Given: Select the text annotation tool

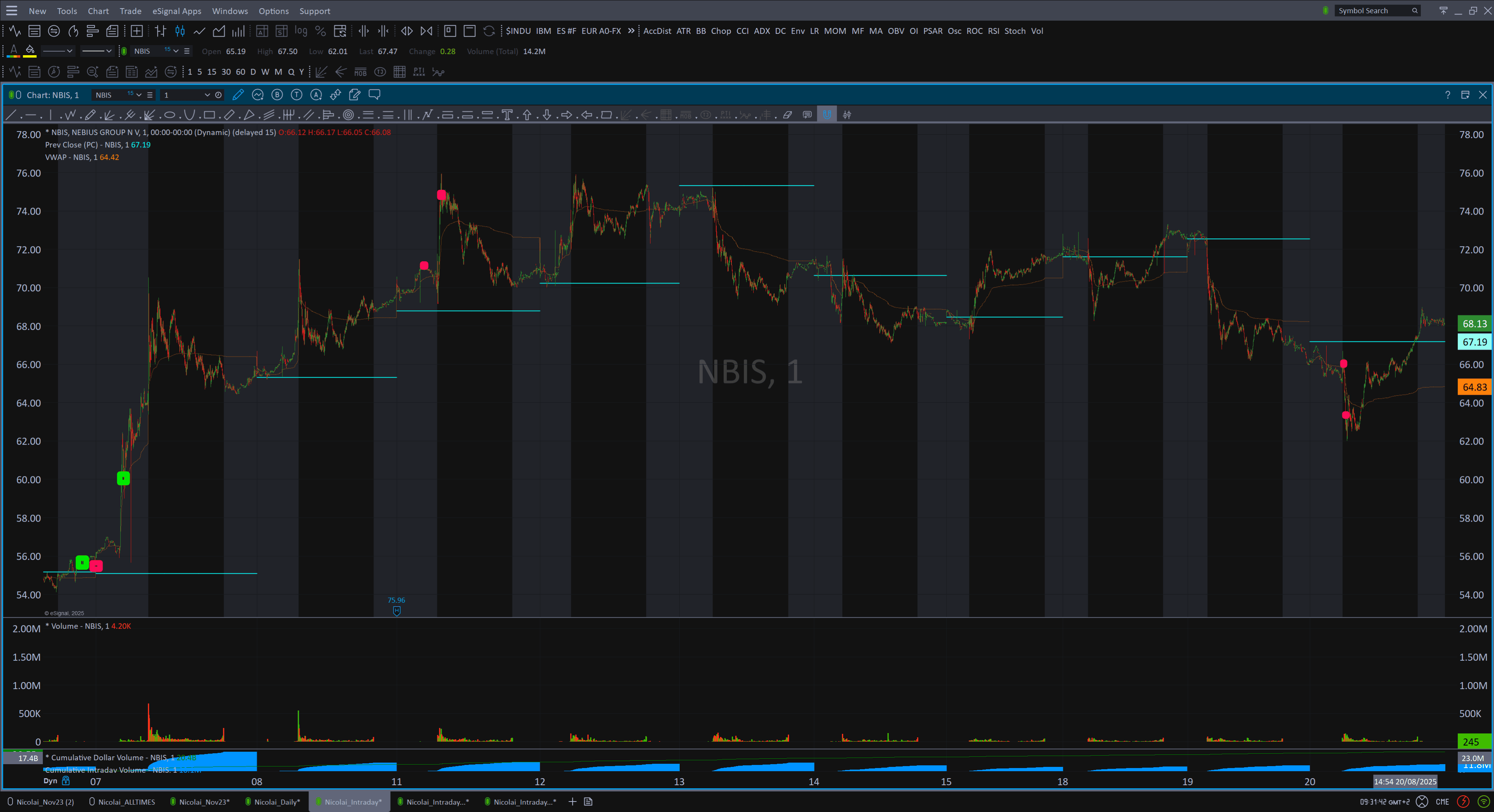Looking at the screenshot, I should point(507,115).
